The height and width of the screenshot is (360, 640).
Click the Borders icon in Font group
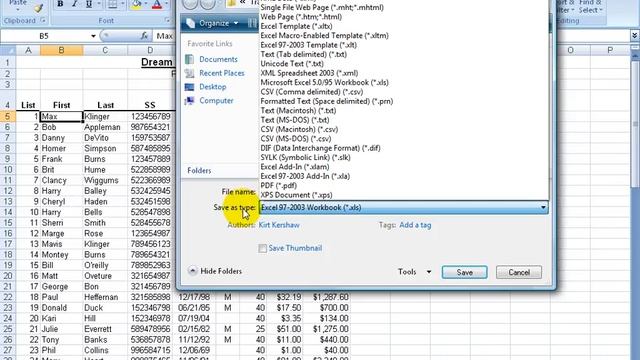[112, 4]
